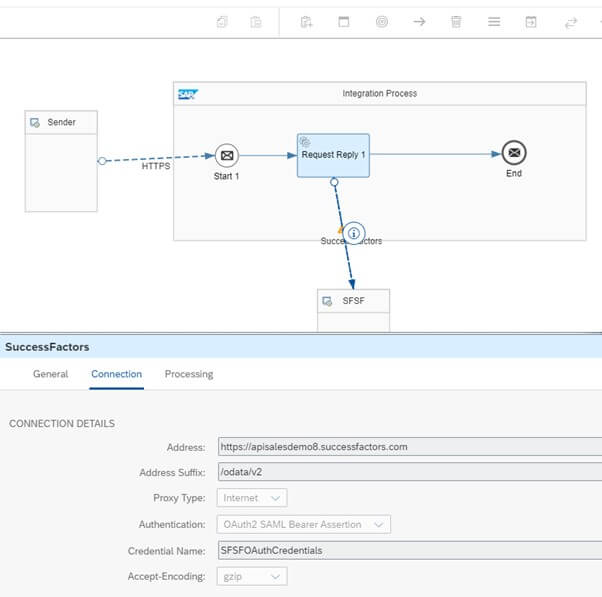The width and height of the screenshot is (602, 597).
Task: Select the HTTPS connection label
Action: pos(156,166)
